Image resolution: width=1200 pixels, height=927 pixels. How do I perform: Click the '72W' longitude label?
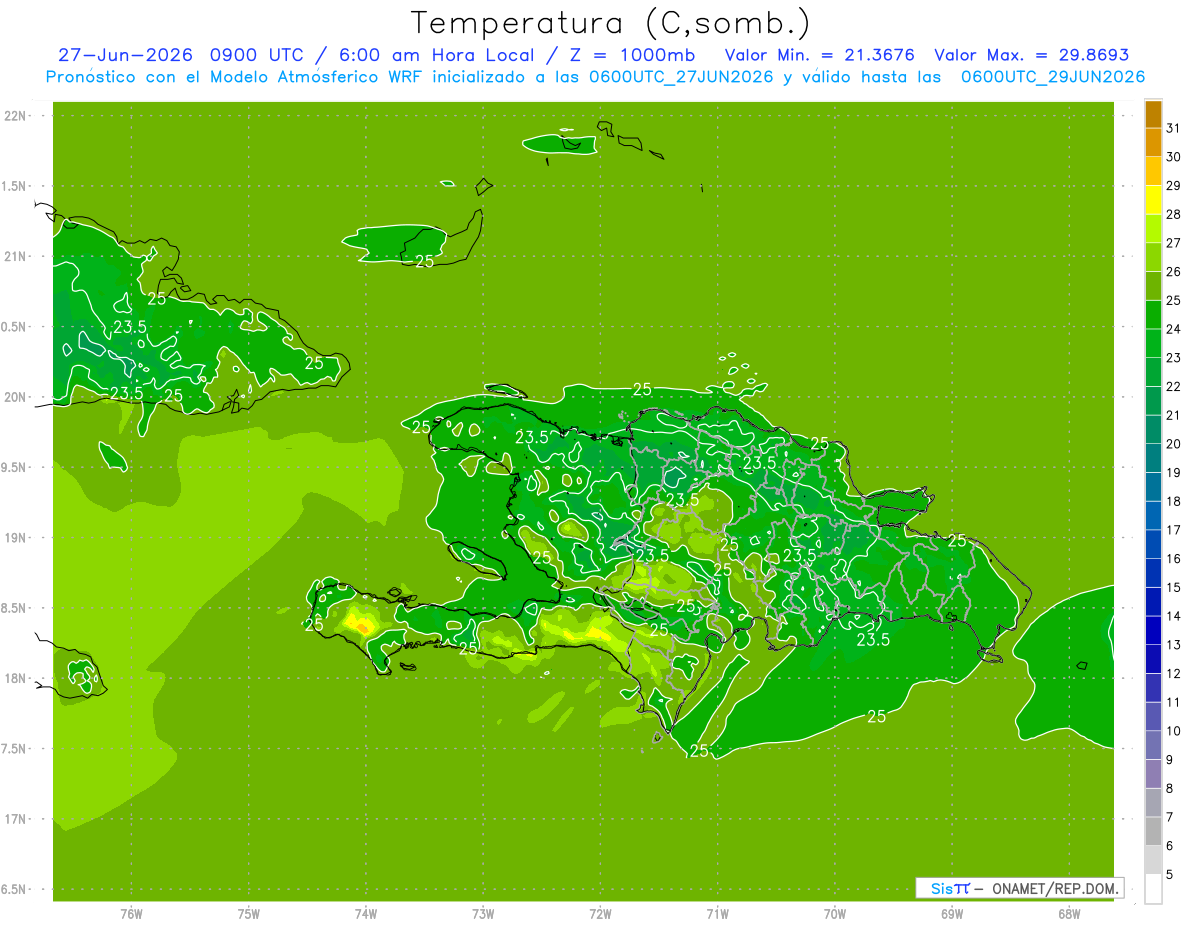600,913
